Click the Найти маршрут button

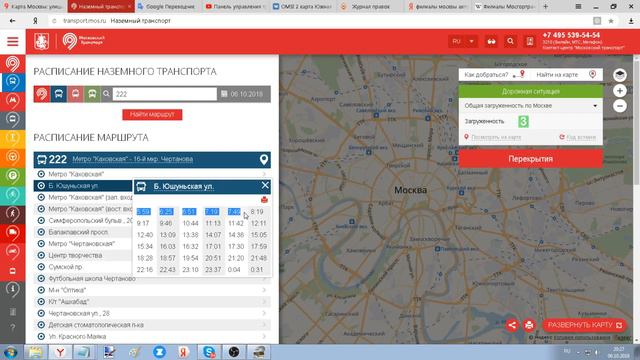tap(152, 114)
